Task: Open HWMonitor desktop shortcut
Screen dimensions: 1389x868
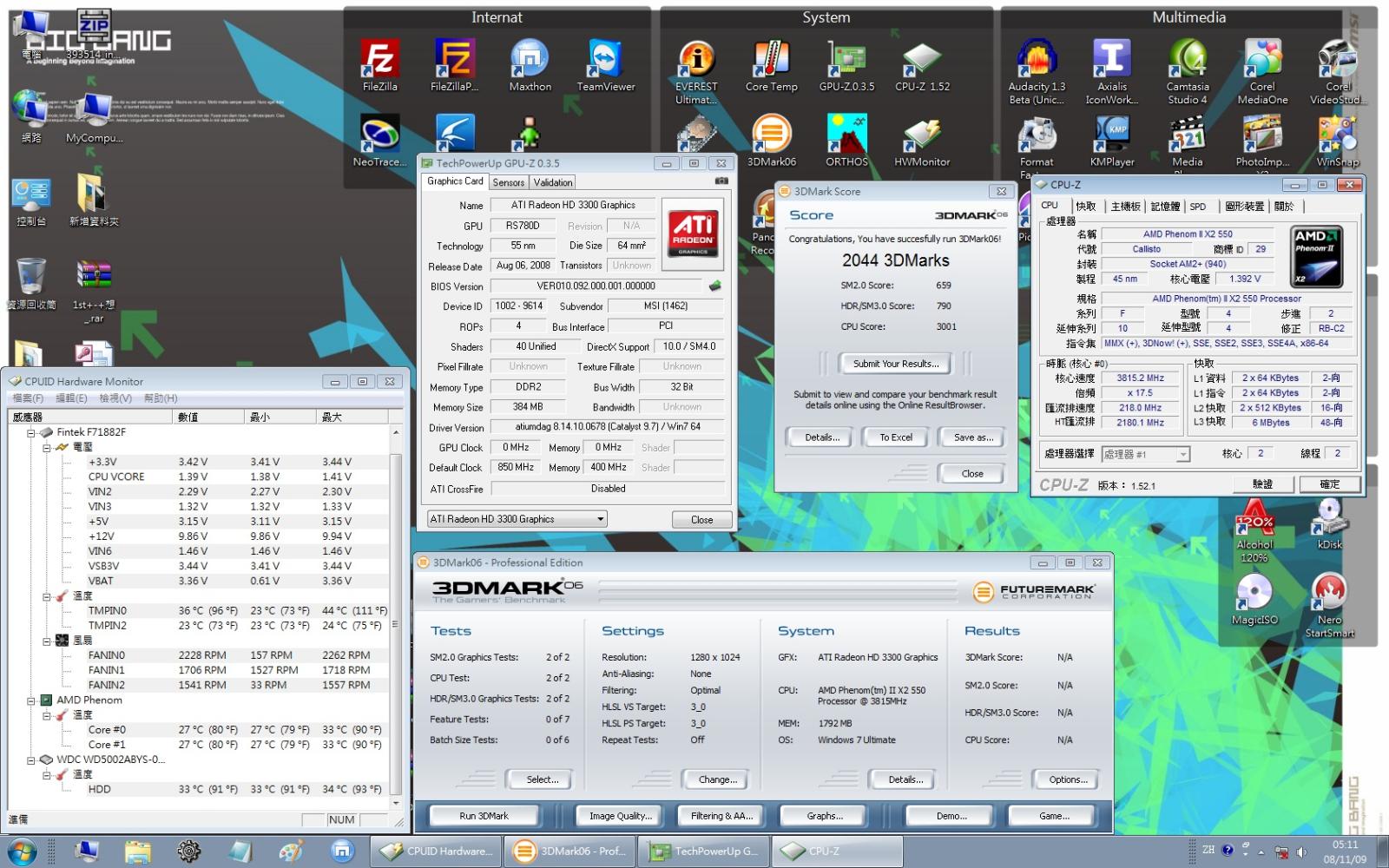Action: (x=922, y=141)
